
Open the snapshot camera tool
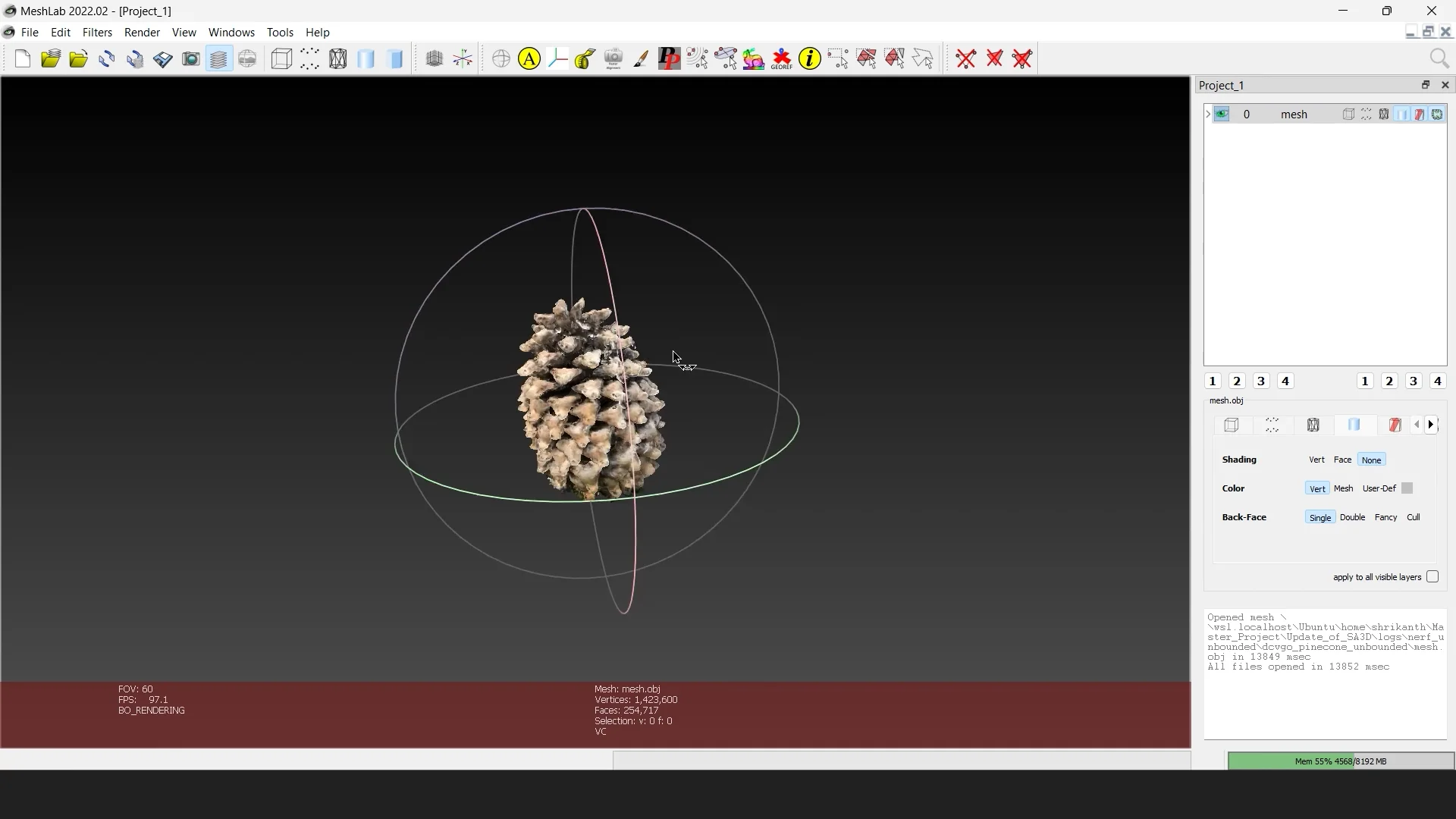(x=190, y=58)
